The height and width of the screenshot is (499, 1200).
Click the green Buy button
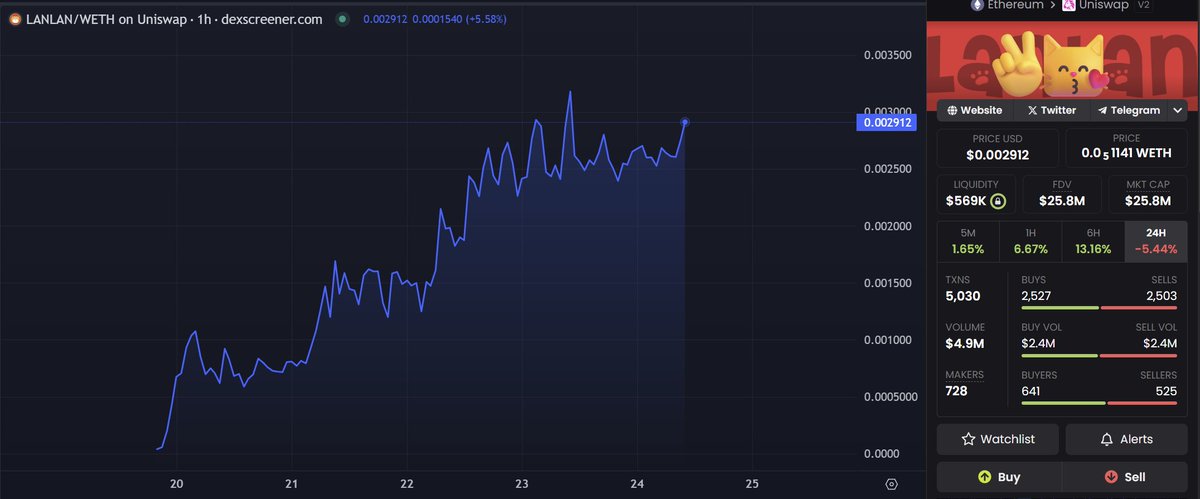coord(999,477)
